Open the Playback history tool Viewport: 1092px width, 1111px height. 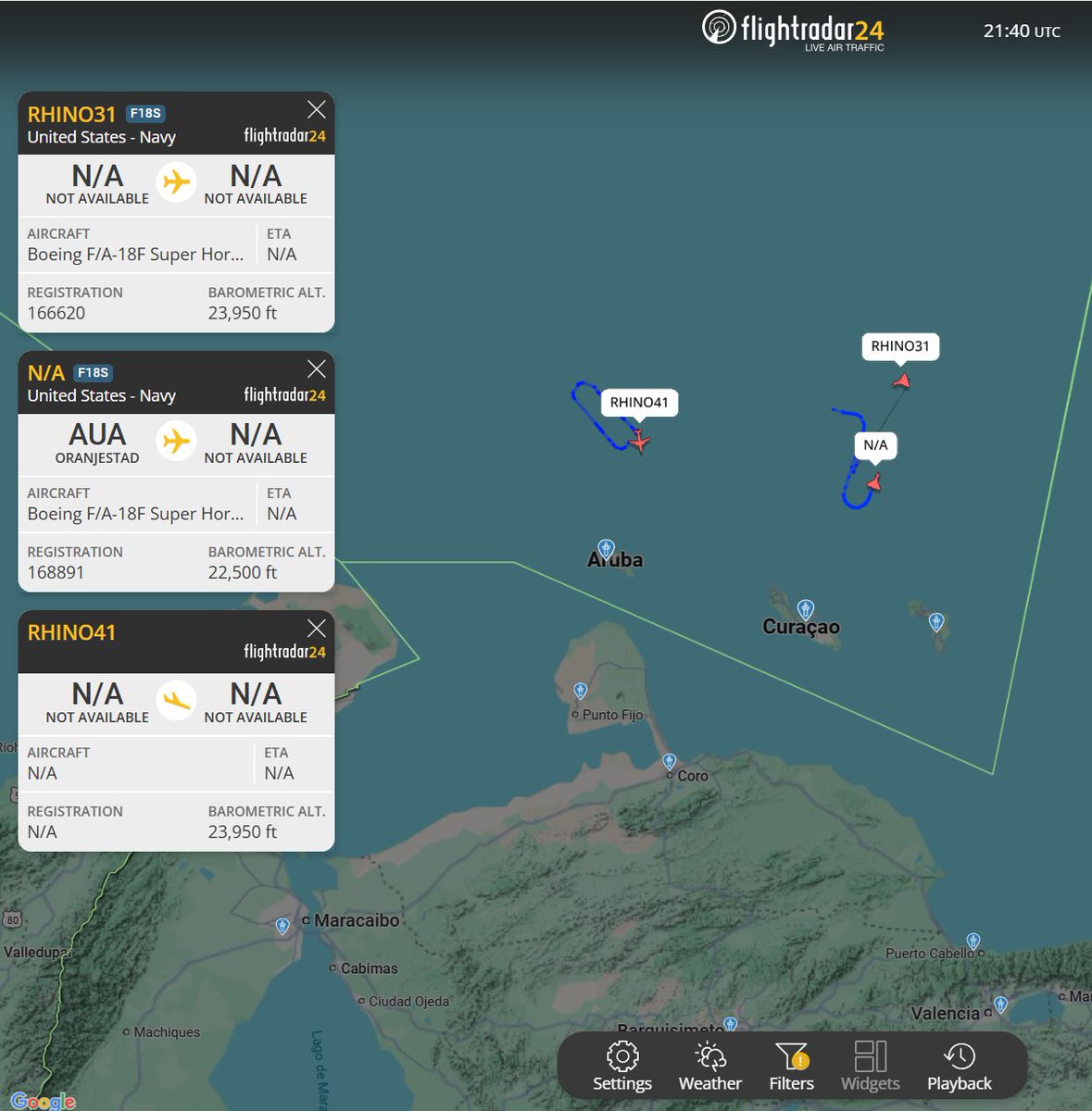(960, 1067)
